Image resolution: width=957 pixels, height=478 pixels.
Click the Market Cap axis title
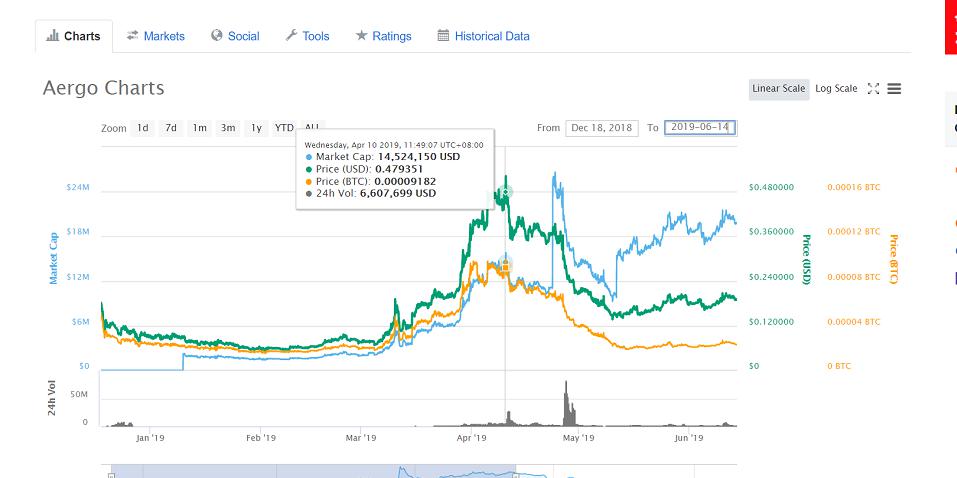(54, 258)
